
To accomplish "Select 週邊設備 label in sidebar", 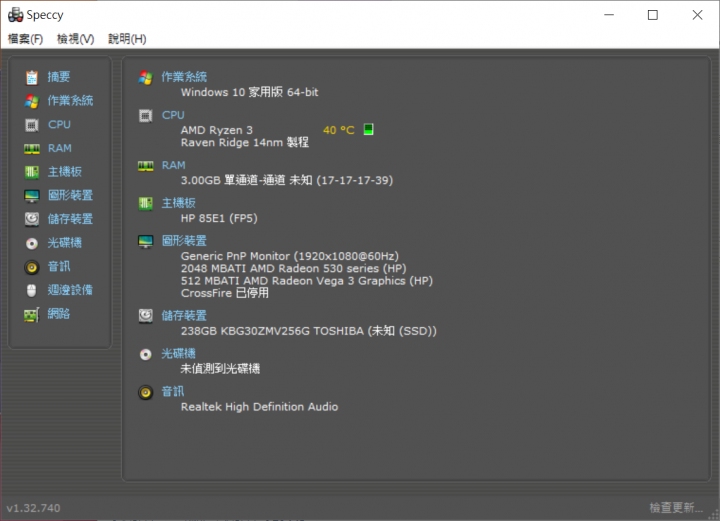I will pyautogui.click(x=70, y=290).
